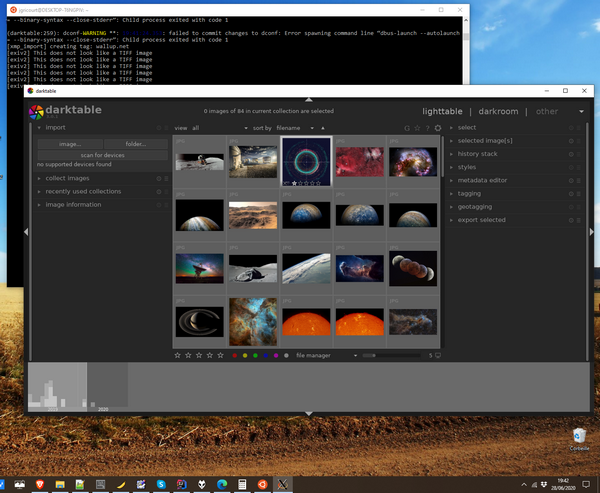Reset the history stack module
Image resolution: width=600 pixels, height=493 pixels.
[571, 154]
